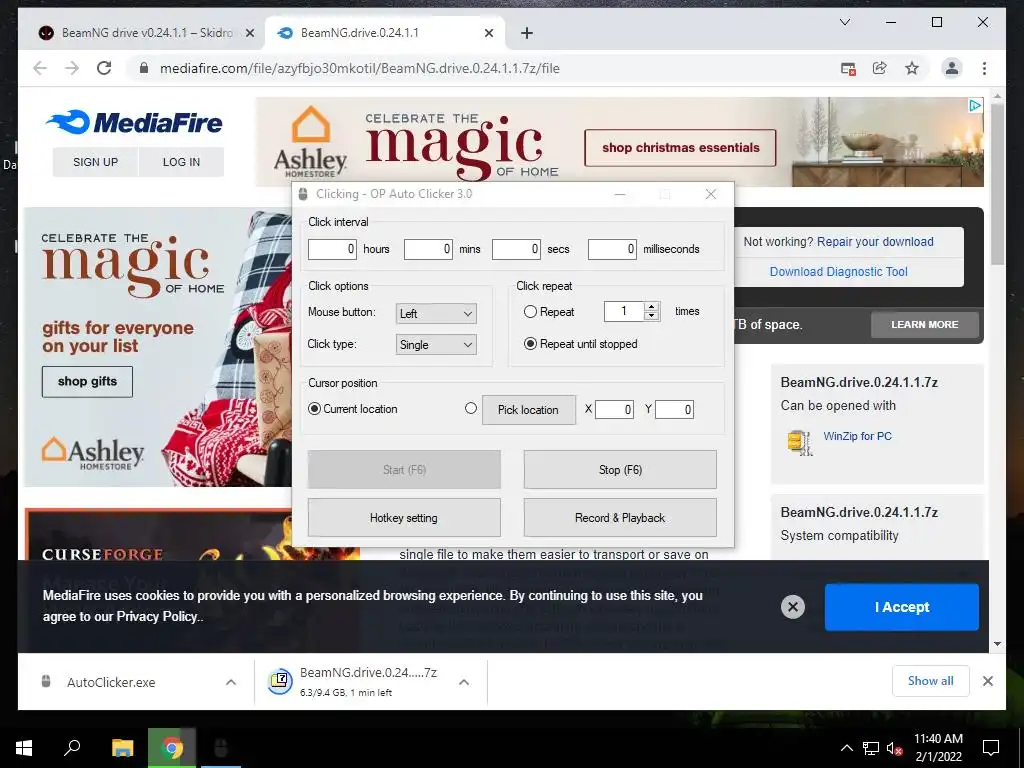
Task: Dismiss cookie banner with X icon
Action: [x=793, y=607]
